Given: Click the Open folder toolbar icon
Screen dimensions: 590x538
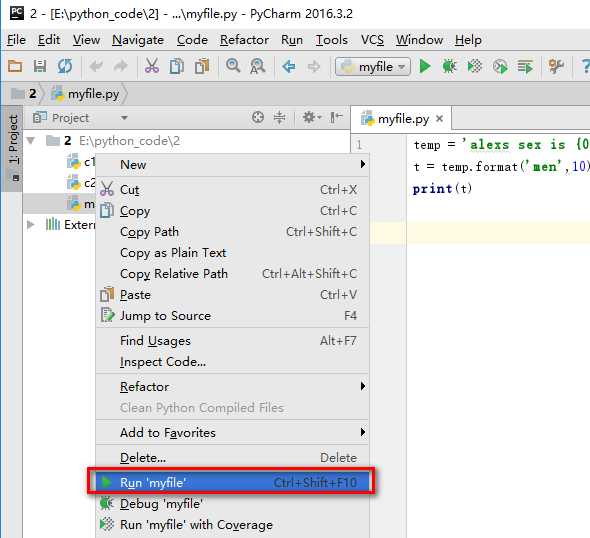Looking at the screenshot, I should 15,67.
